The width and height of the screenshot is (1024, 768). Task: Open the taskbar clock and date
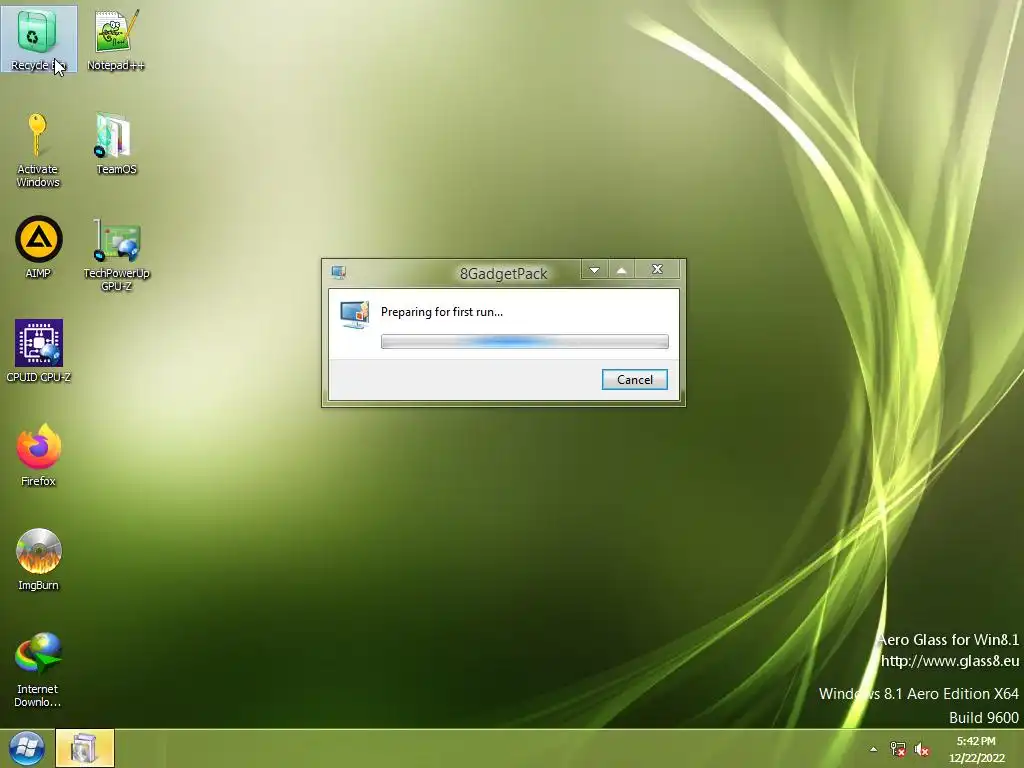pyautogui.click(x=976, y=749)
